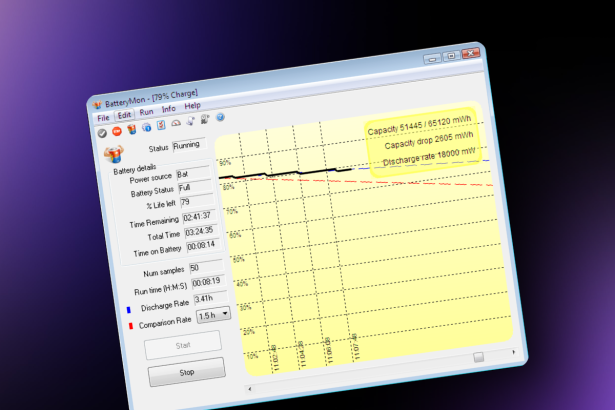Click the Num samples field showing 50
The width and height of the screenshot is (615, 410).
(206, 267)
